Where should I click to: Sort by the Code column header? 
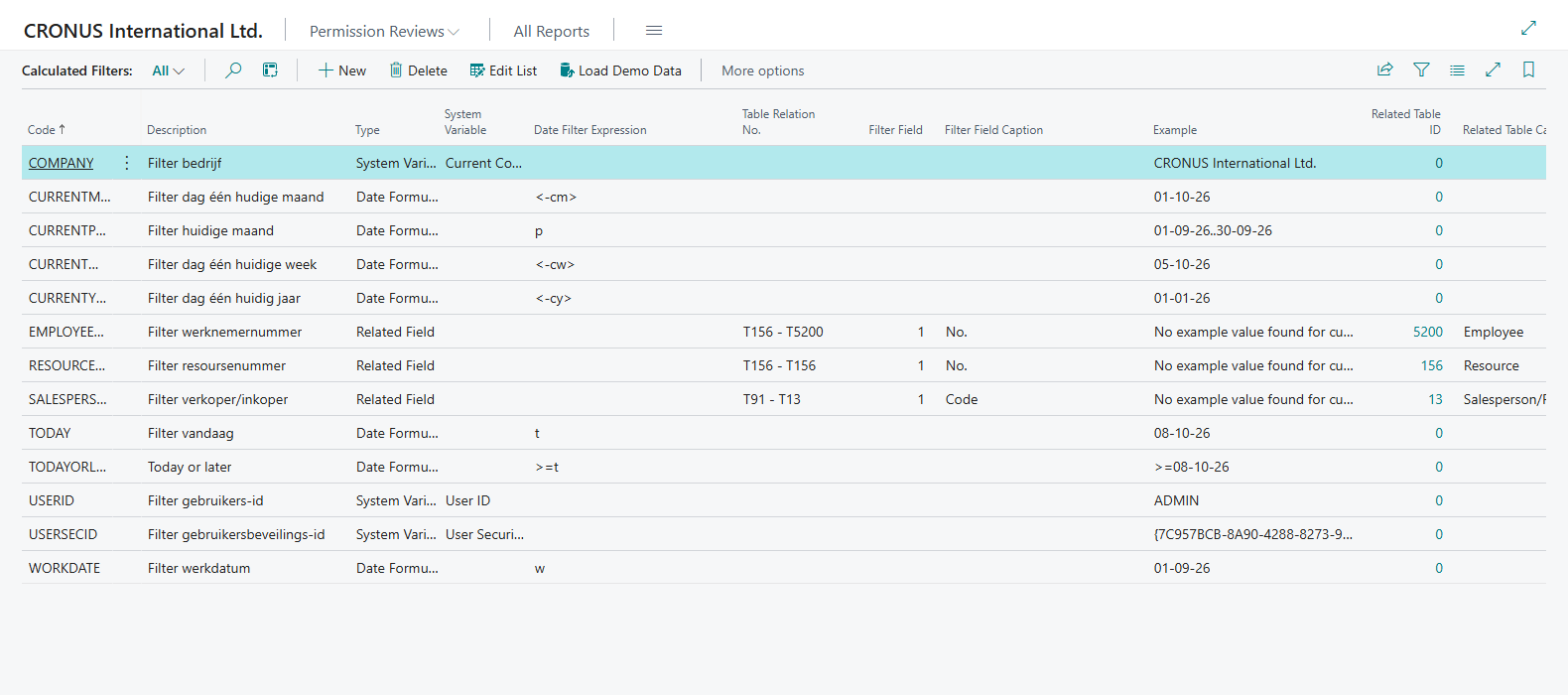pyautogui.click(x=47, y=130)
